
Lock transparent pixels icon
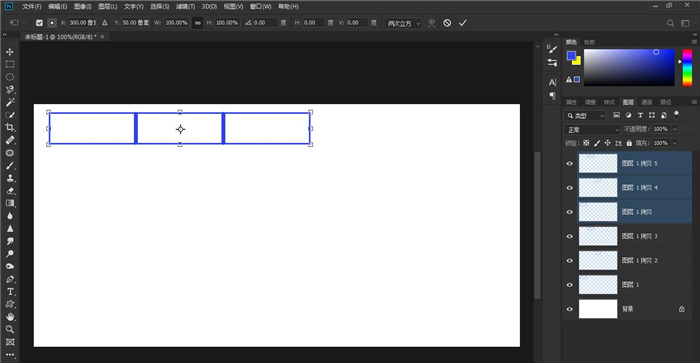(586, 143)
